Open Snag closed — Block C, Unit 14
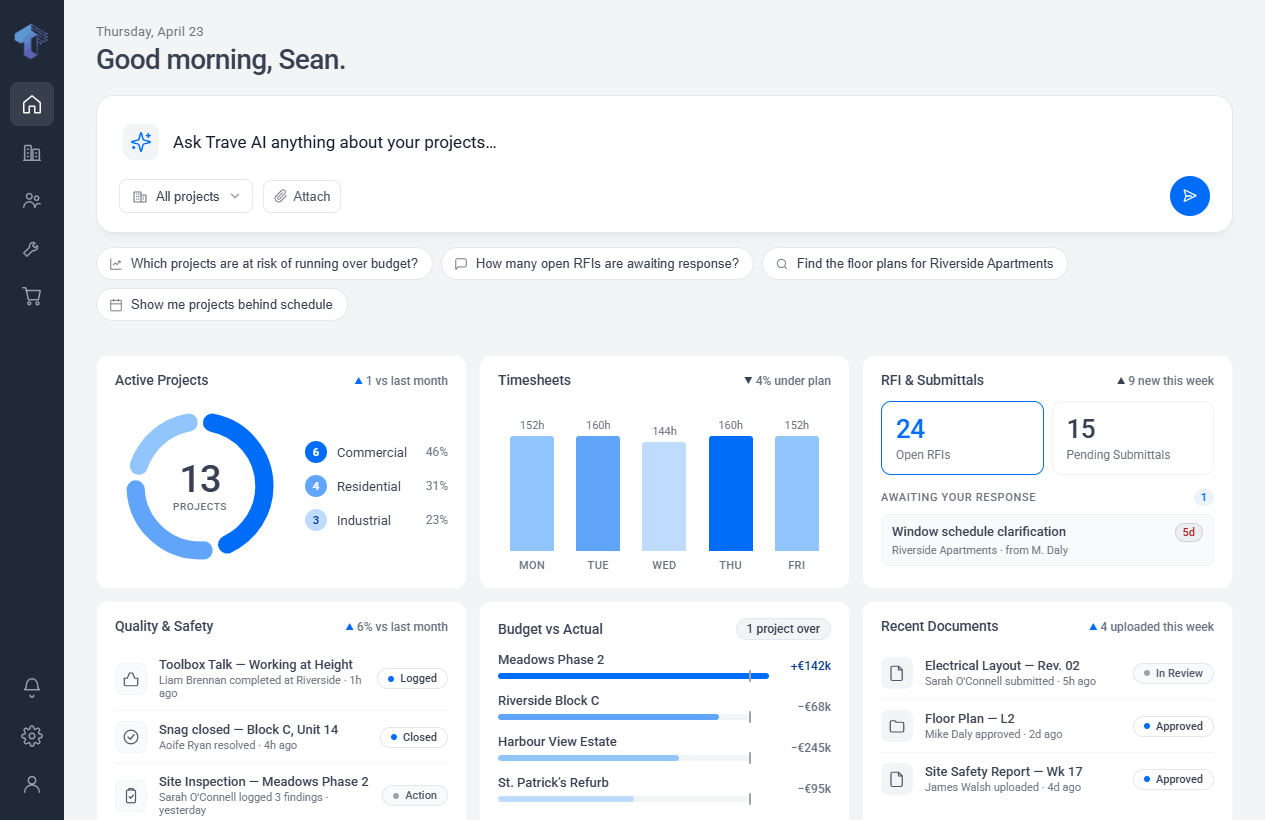 281,737
